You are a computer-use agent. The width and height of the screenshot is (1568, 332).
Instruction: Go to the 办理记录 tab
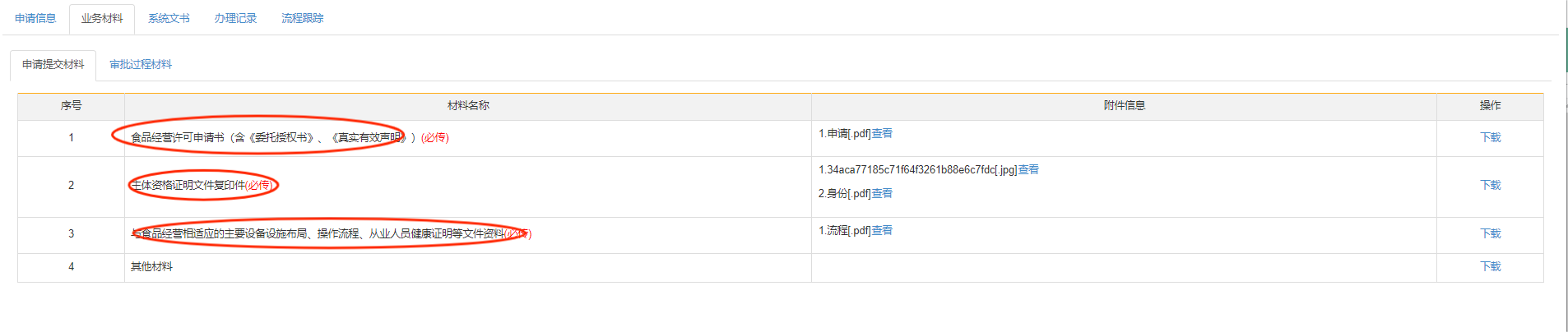pyautogui.click(x=235, y=18)
